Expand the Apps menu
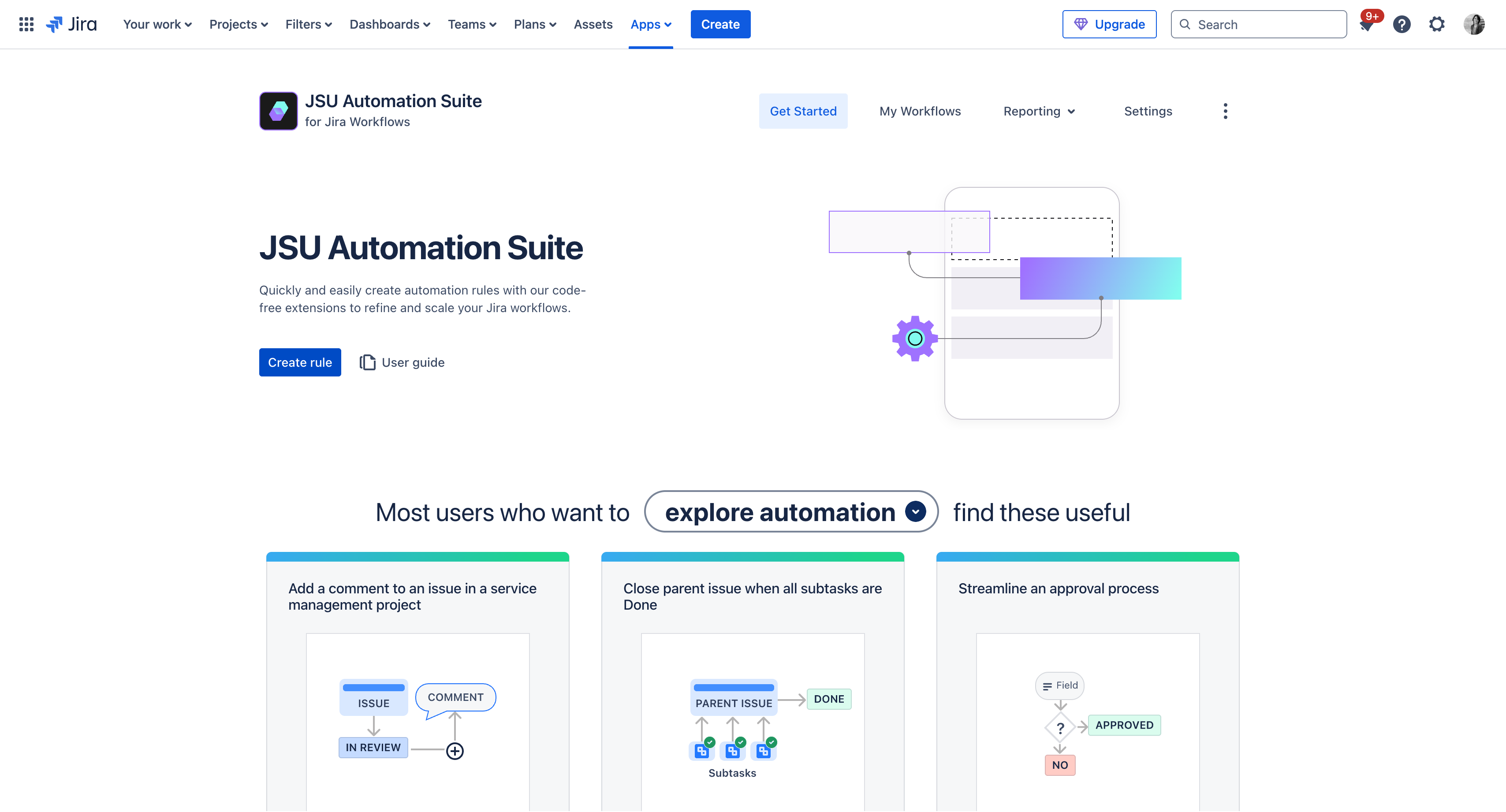 tap(651, 24)
